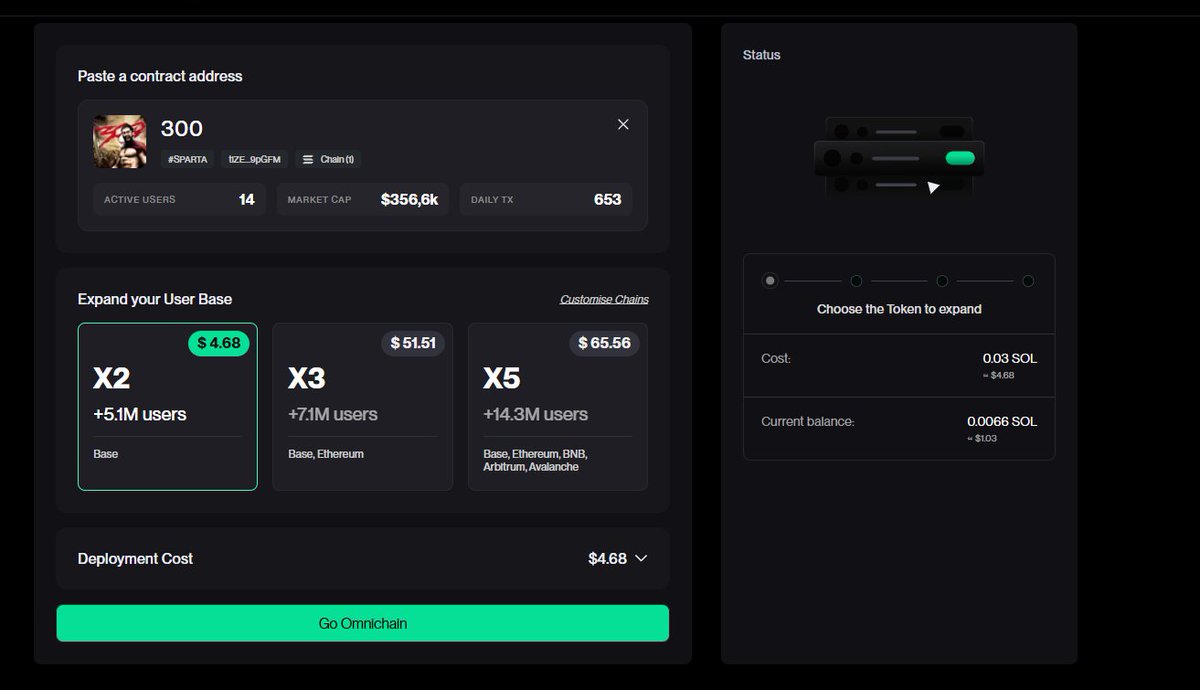
Task: Open the Customise Chains link
Action: pyautogui.click(x=603, y=299)
